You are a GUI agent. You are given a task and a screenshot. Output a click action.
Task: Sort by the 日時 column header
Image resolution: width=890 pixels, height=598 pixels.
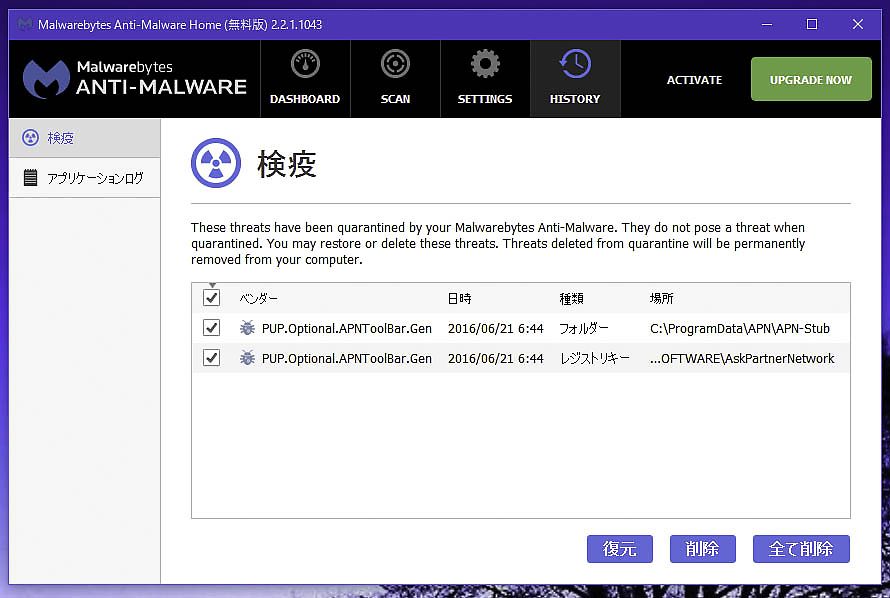459,298
